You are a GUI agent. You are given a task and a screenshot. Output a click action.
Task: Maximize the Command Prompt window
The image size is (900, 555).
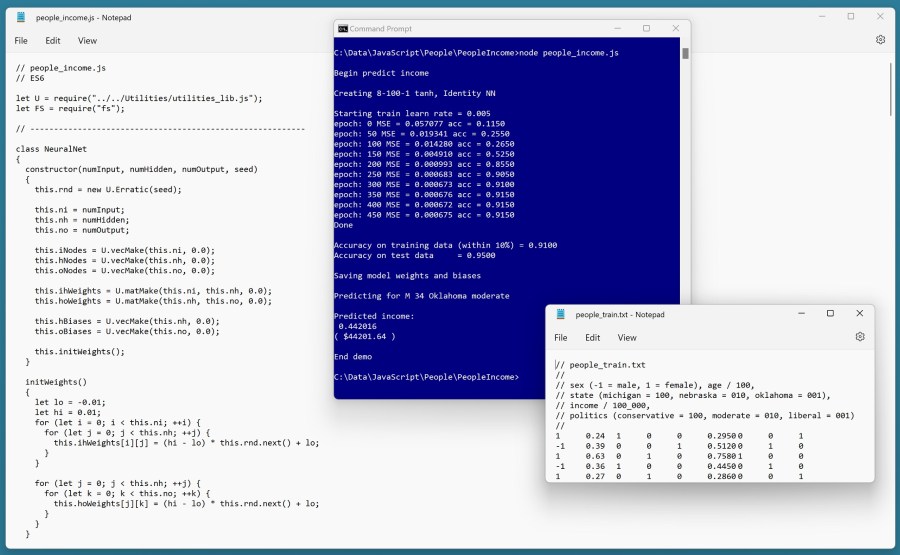[x=646, y=28]
